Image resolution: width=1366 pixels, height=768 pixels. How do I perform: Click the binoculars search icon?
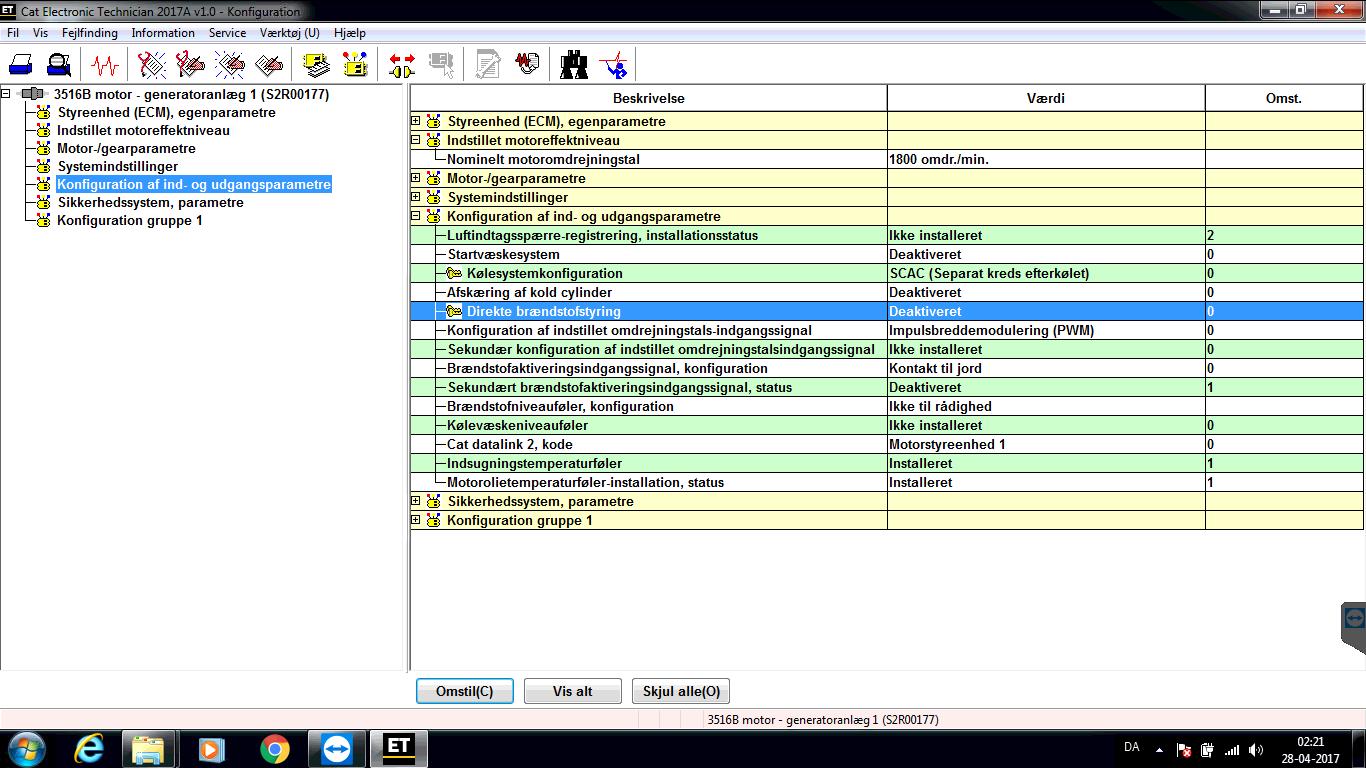tap(574, 65)
